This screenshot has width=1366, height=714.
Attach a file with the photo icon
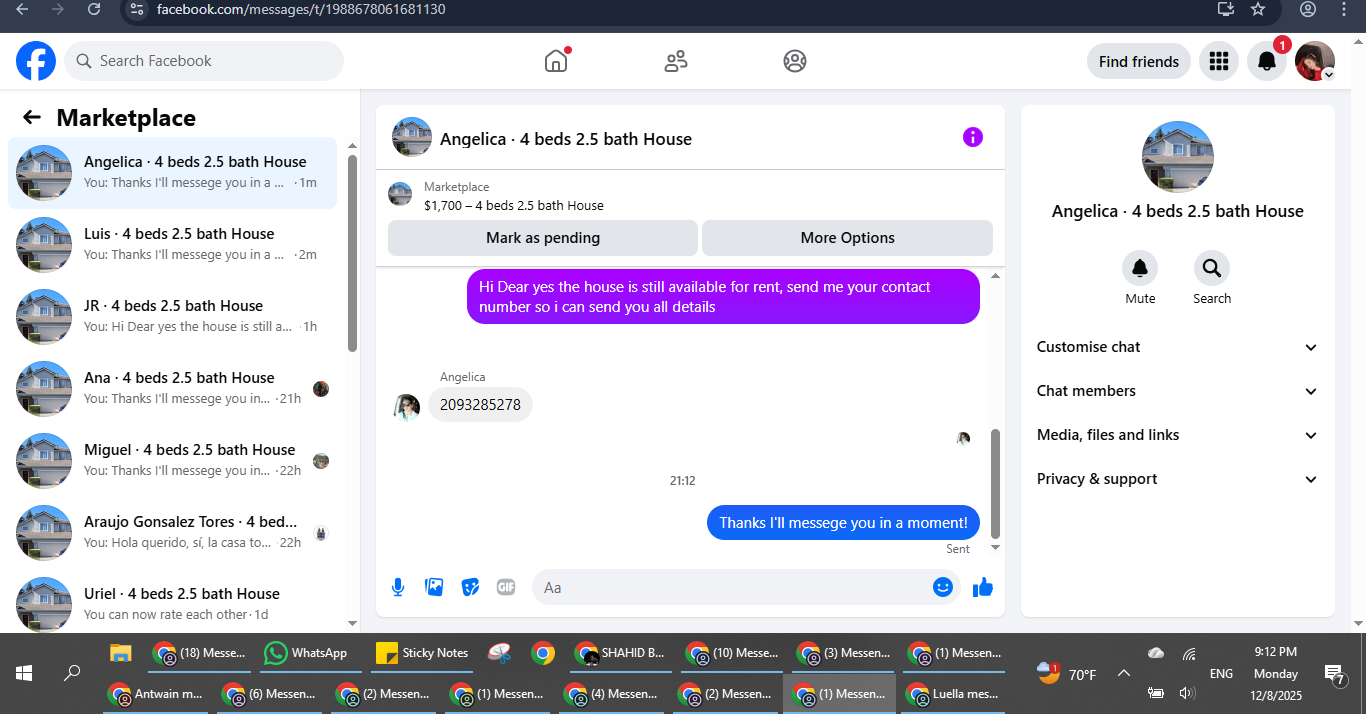tap(434, 587)
